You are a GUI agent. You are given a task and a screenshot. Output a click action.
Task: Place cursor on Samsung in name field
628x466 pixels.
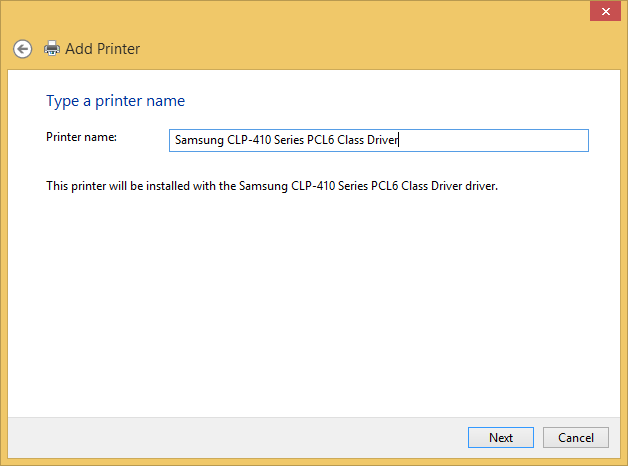[199, 140]
